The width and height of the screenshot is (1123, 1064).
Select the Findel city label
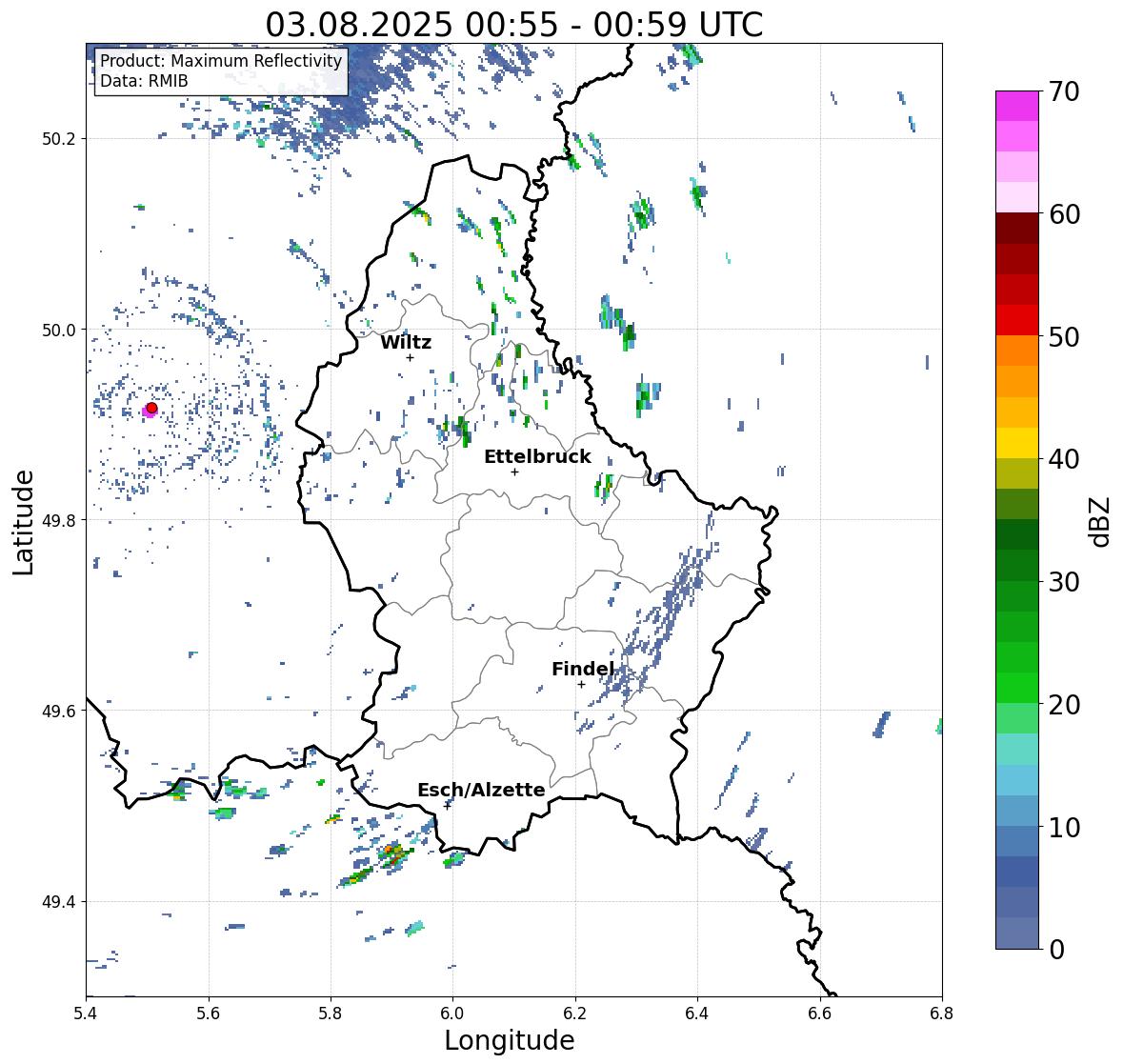[582, 669]
